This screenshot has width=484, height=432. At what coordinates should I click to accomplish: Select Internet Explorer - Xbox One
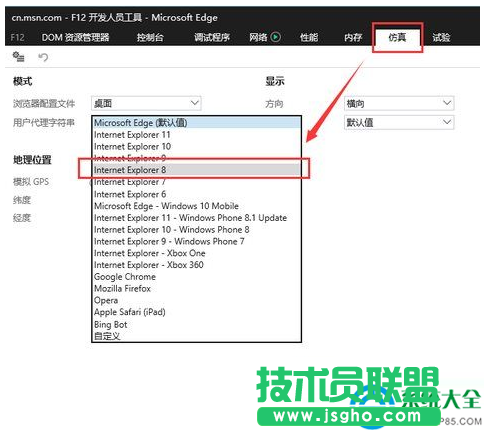(x=197, y=253)
